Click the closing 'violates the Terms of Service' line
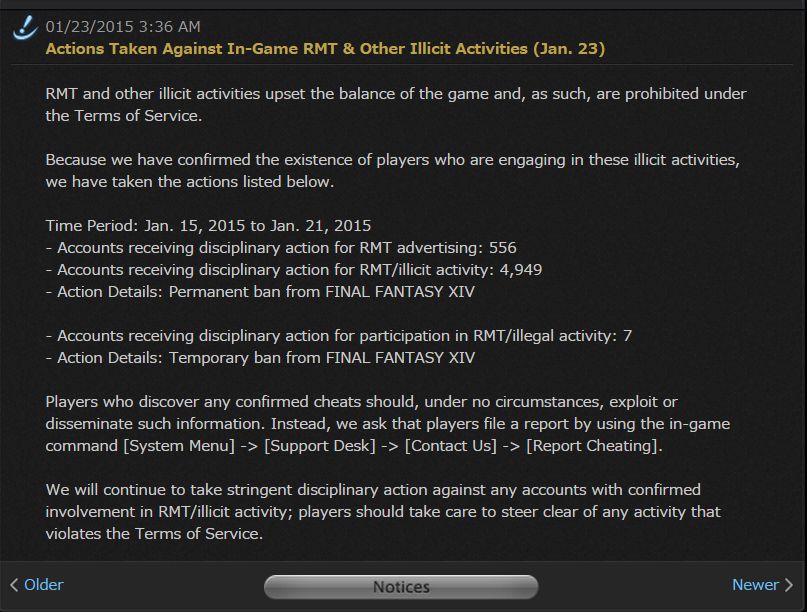The height and width of the screenshot is (612, 807). (x=154, y=534)
